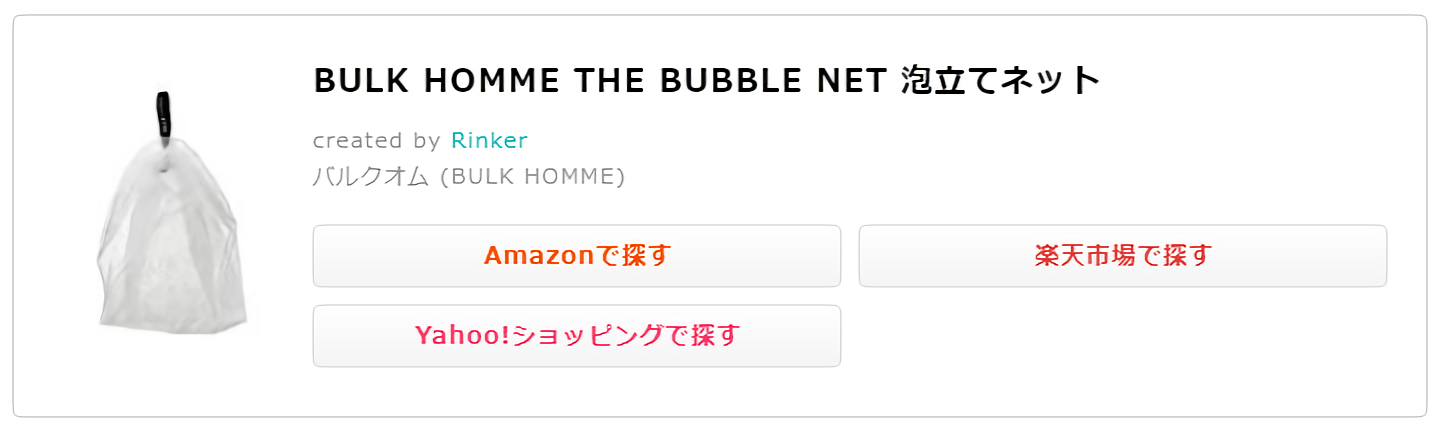Search for this product on Amazon
This screenshot has width=1440, height=428.
coord(577,256)
